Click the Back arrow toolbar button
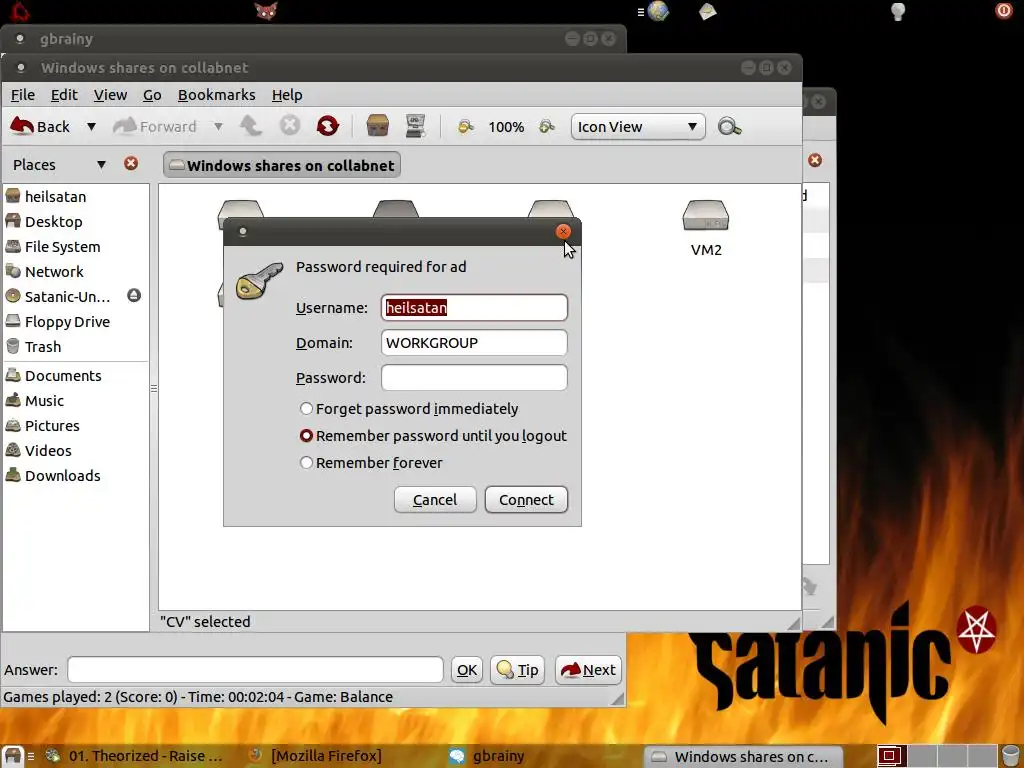 40,126
